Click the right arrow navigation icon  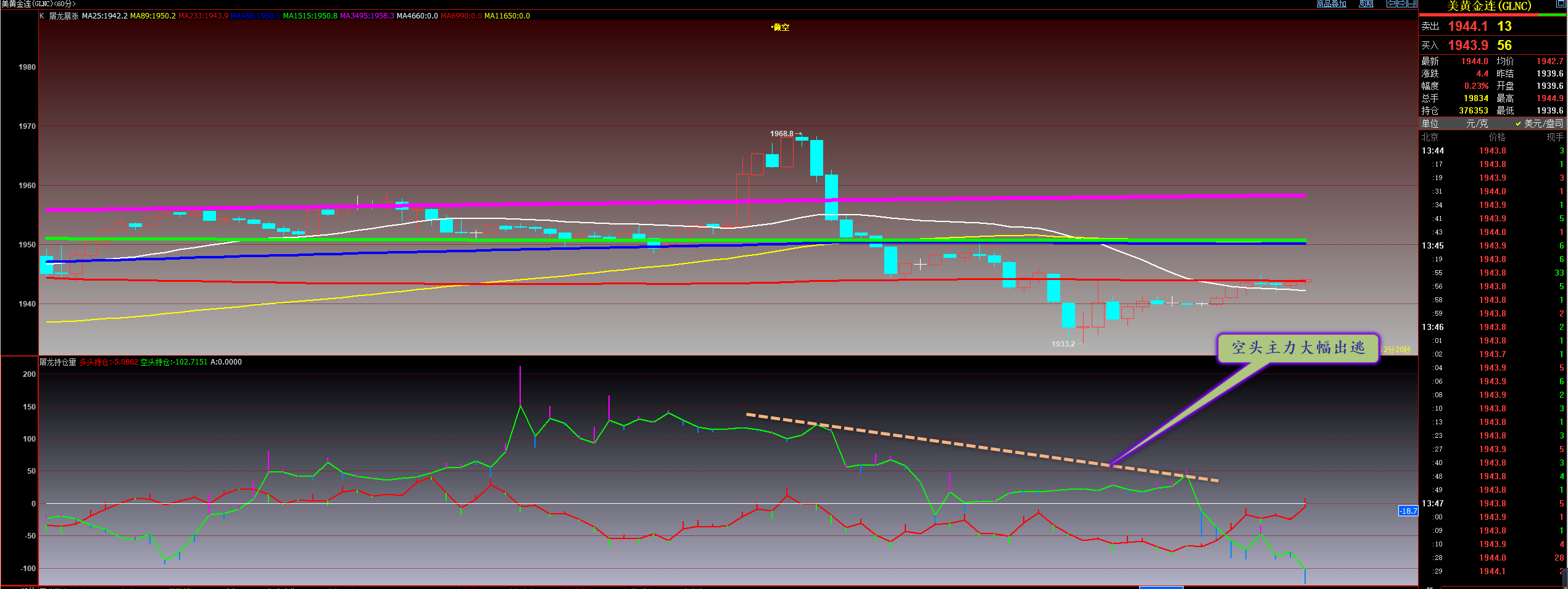(1401, 4)
